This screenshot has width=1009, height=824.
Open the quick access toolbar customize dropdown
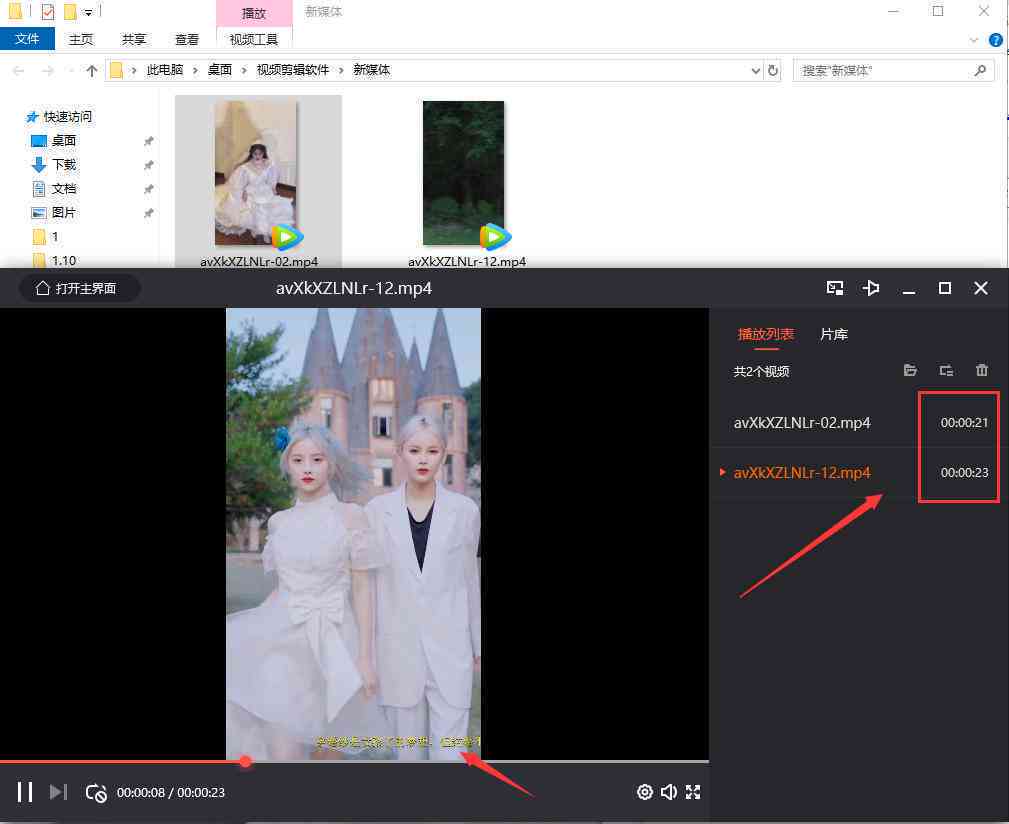click(x=88, y=12)
